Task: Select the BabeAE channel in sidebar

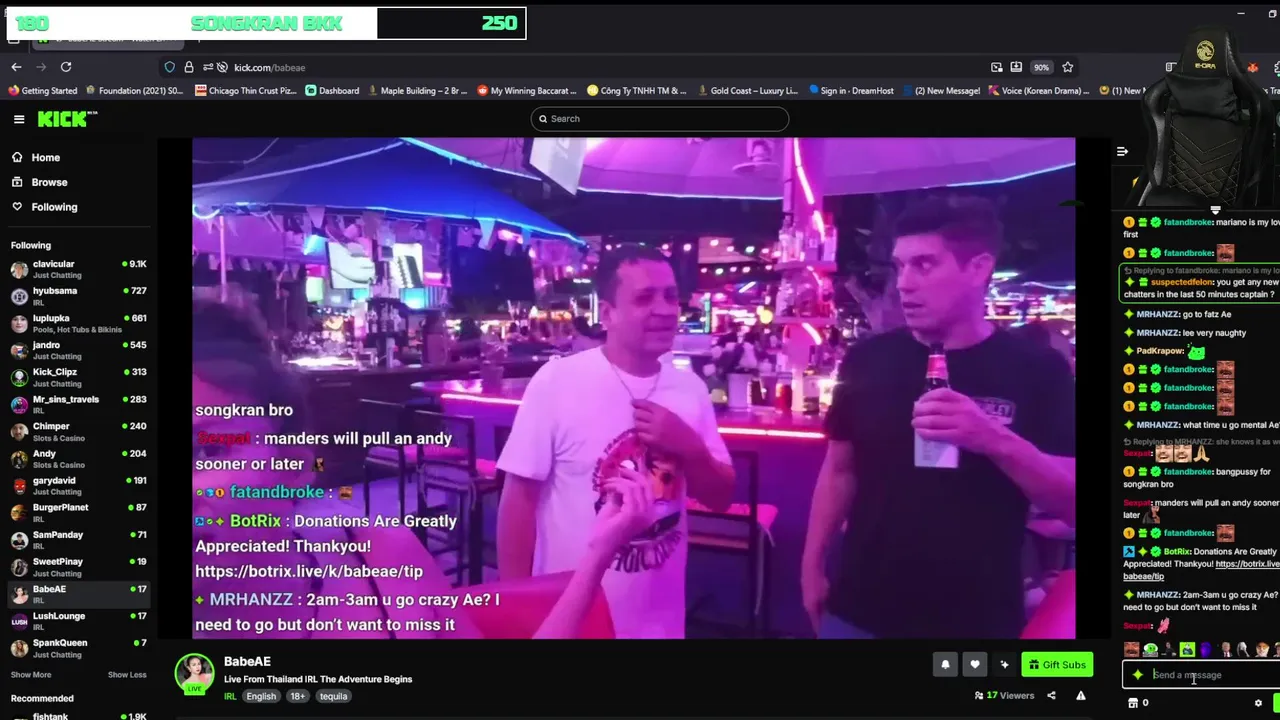Action: click(x=78, y=593)
